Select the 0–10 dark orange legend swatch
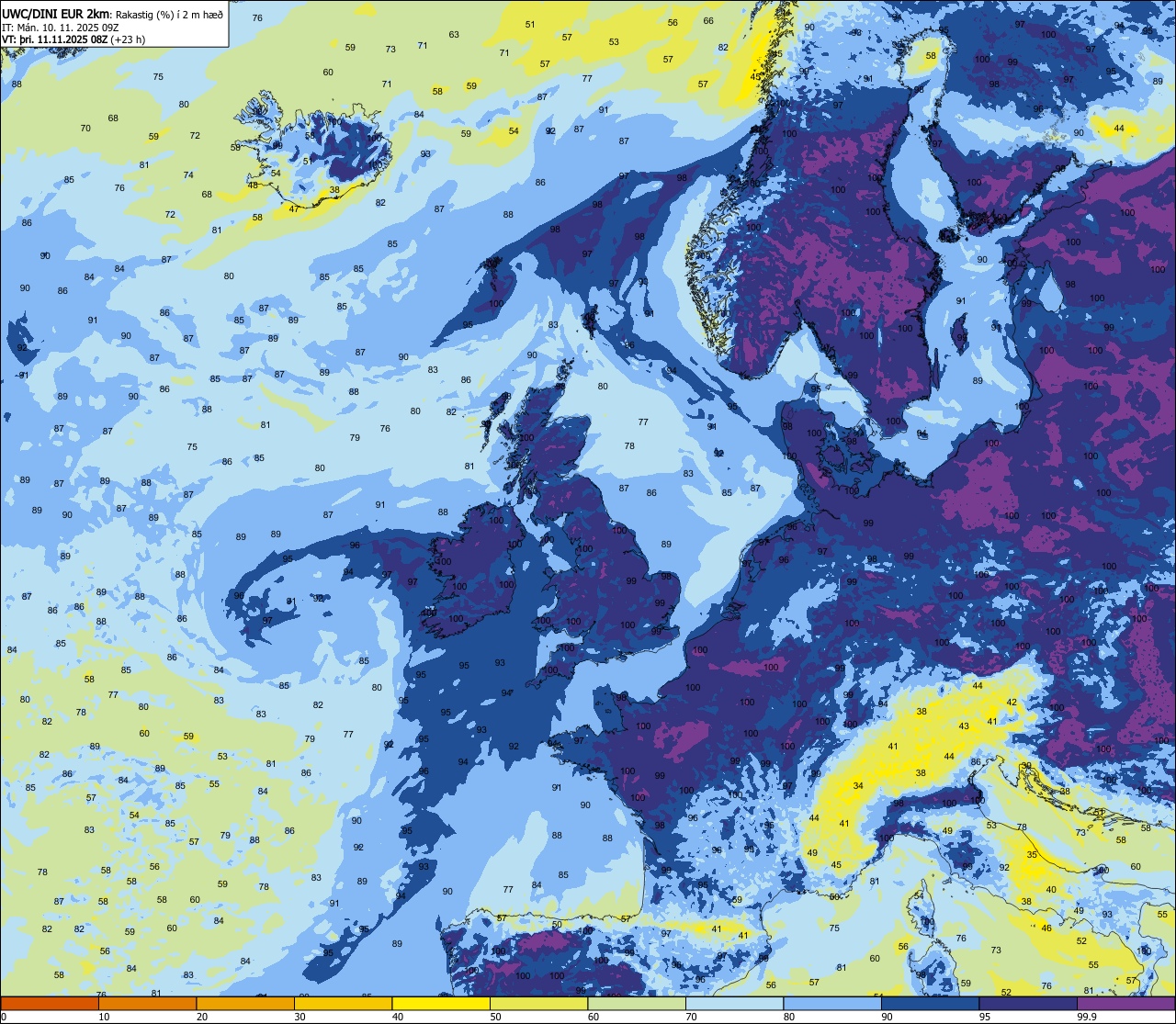1176x1024 pixels. (x=50, y=1003)
